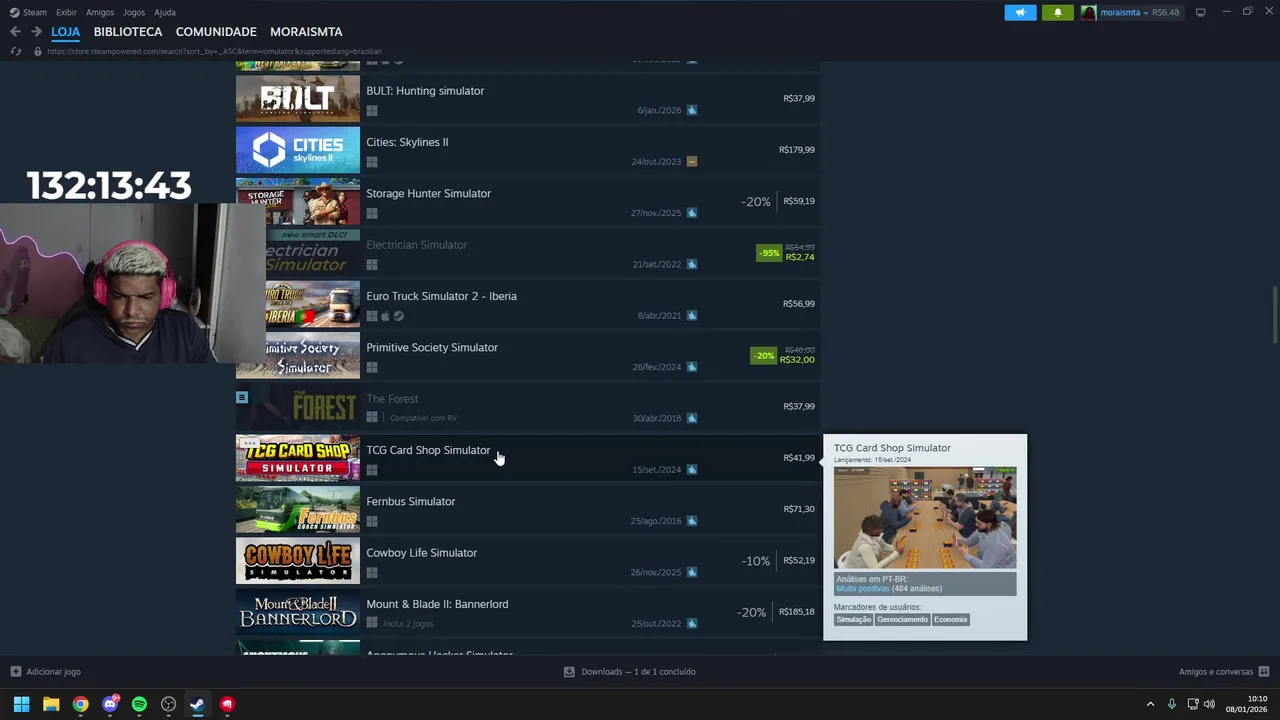
Task: Open Primitive Society Simulator result
Action: [528, 355]
